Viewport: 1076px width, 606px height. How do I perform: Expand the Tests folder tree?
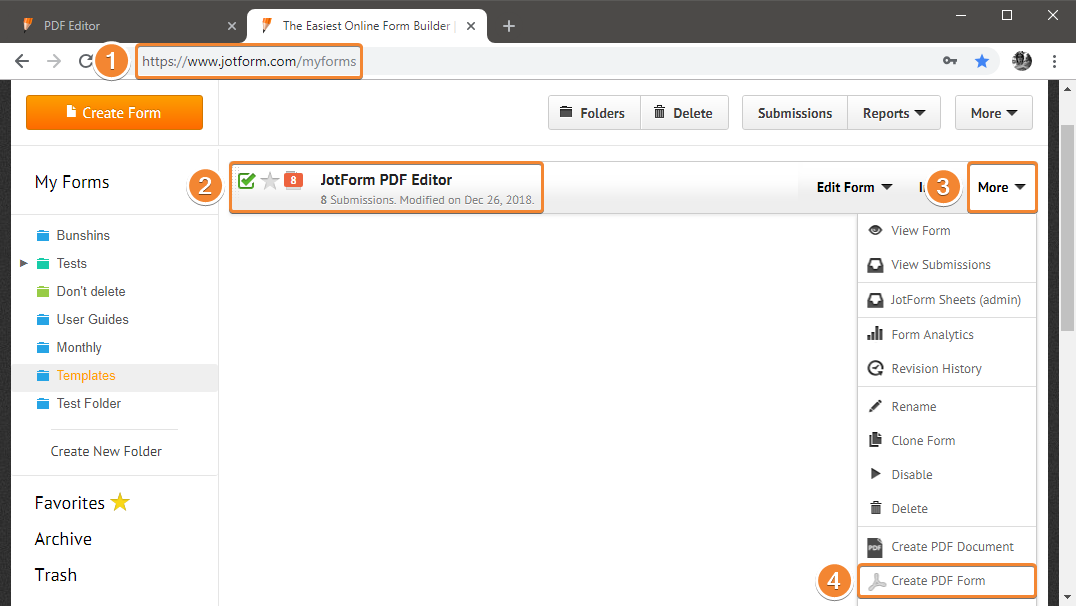click(x=23, y=263)
